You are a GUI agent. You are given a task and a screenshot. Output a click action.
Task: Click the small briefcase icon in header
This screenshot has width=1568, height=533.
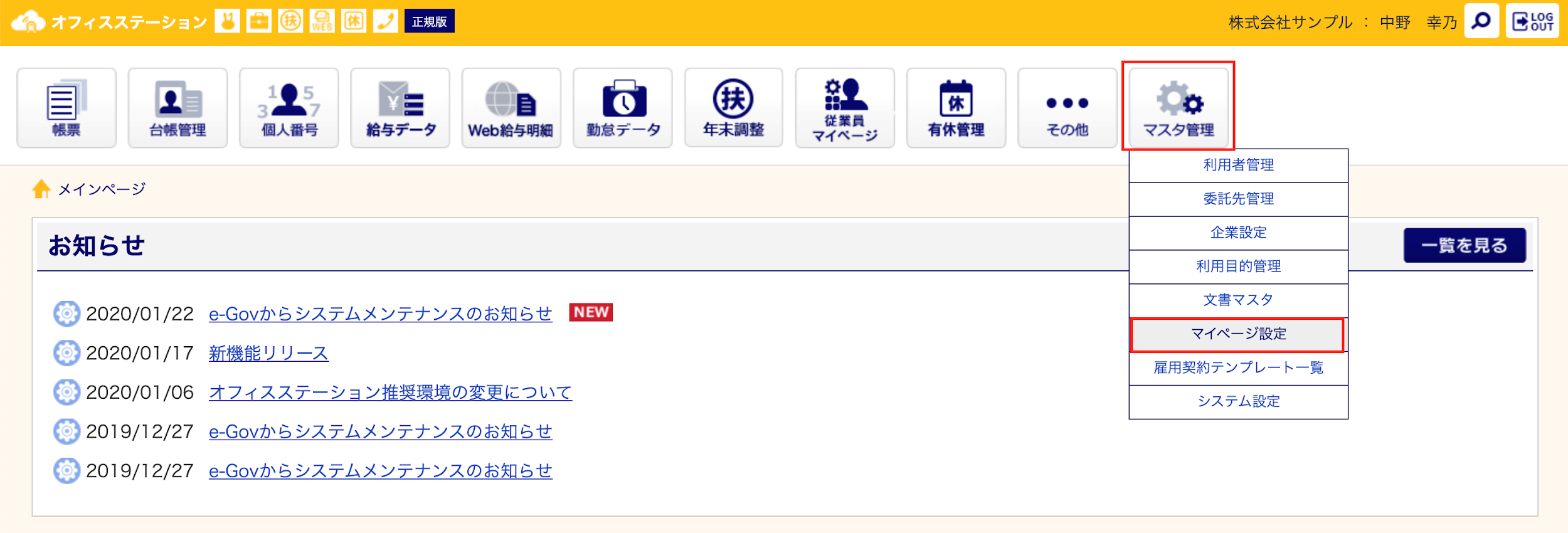(x=258, y=21)
